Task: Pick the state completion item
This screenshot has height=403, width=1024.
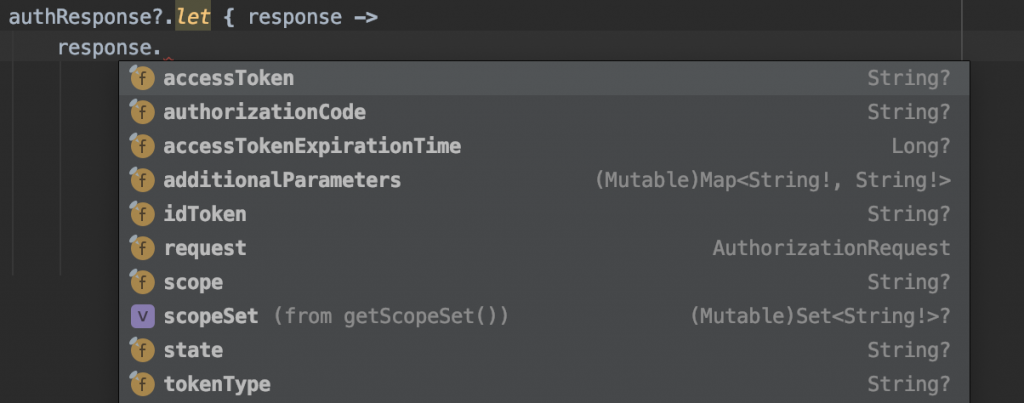Action: coord(193,350)
